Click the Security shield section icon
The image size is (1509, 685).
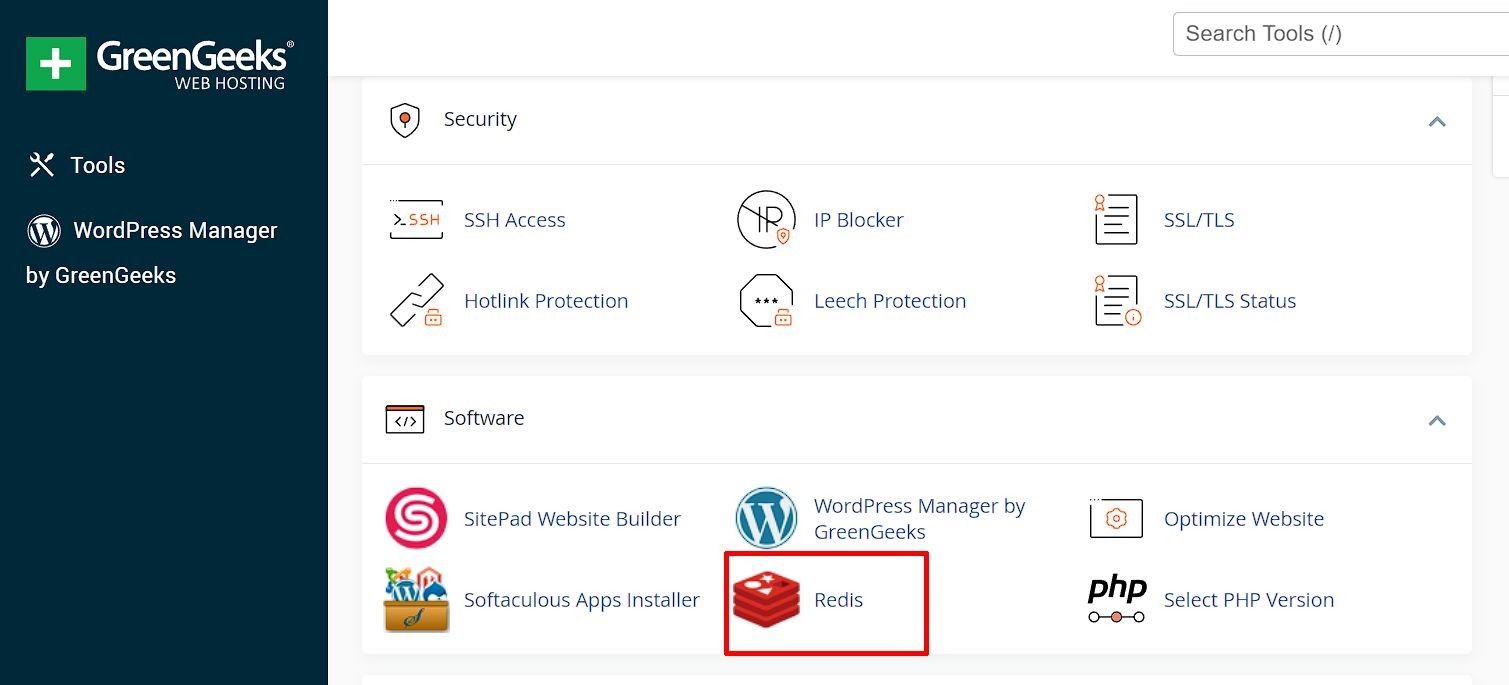[404, 120]
